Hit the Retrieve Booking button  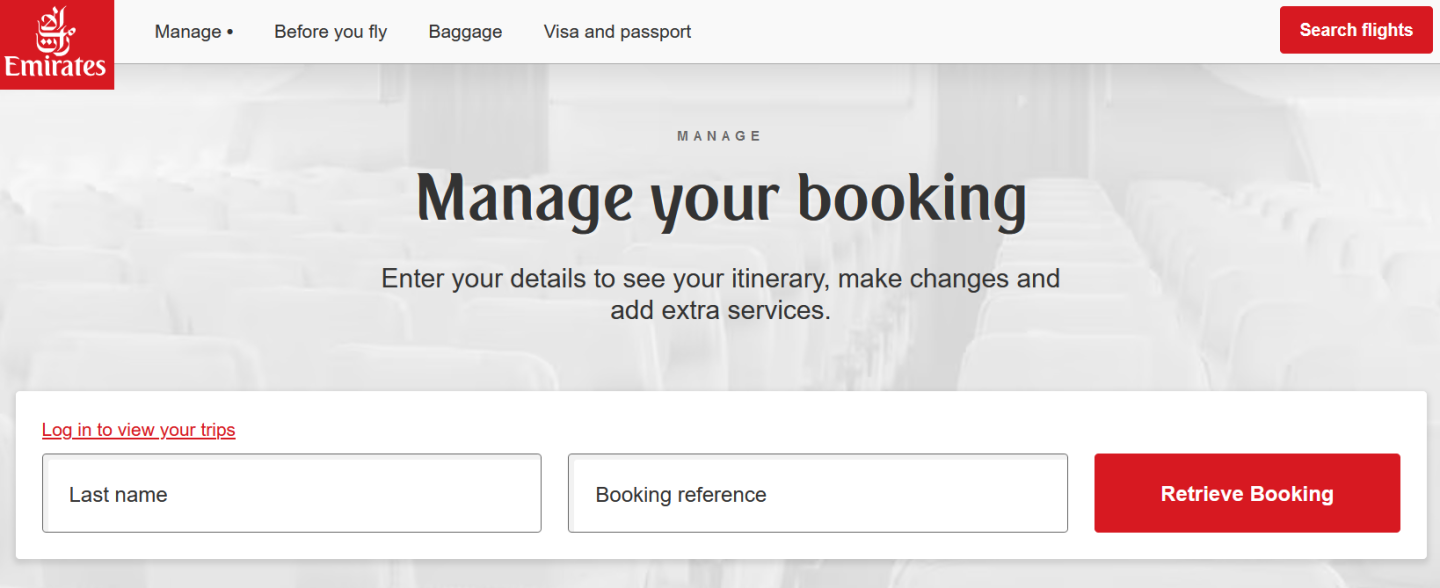tap(1246, 493)
